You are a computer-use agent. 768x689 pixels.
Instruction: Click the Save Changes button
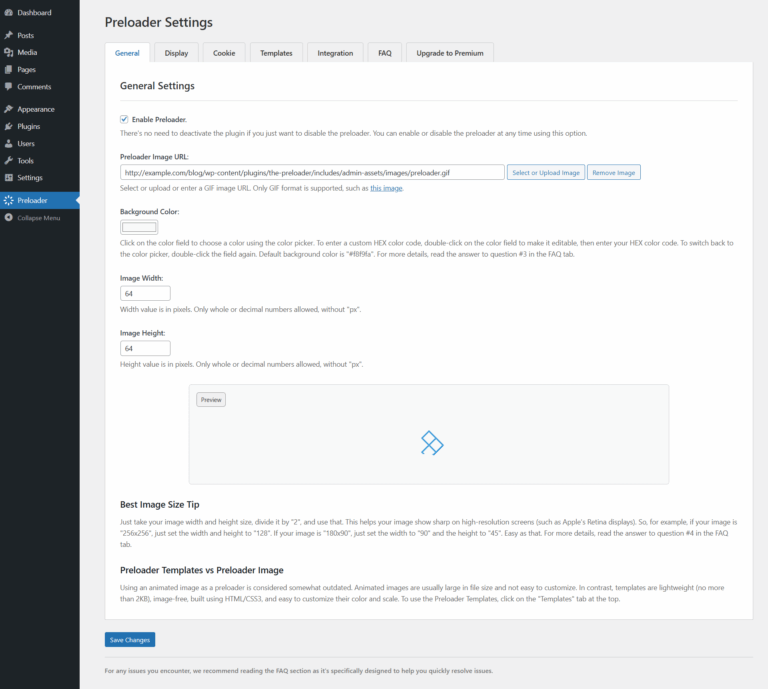[130, 640]
